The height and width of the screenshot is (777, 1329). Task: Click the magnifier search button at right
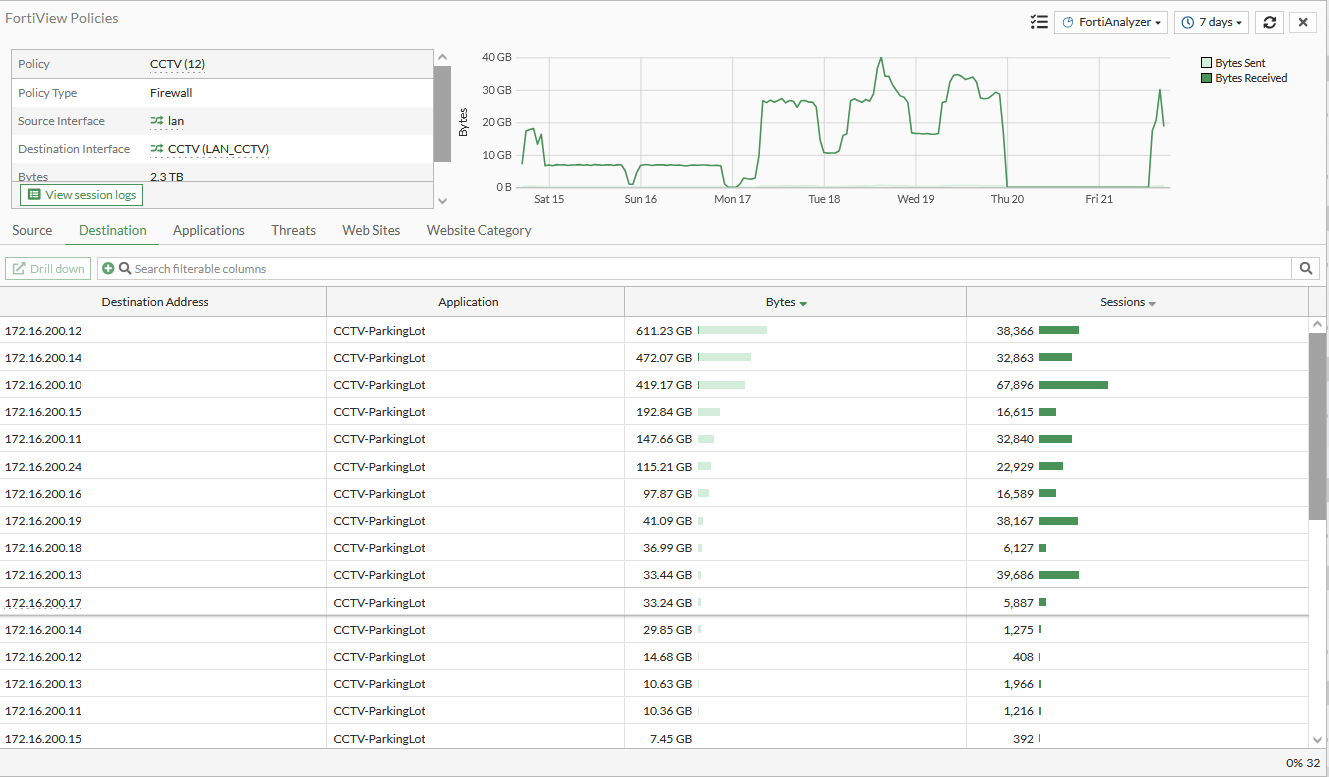[x=1305, y=268]
